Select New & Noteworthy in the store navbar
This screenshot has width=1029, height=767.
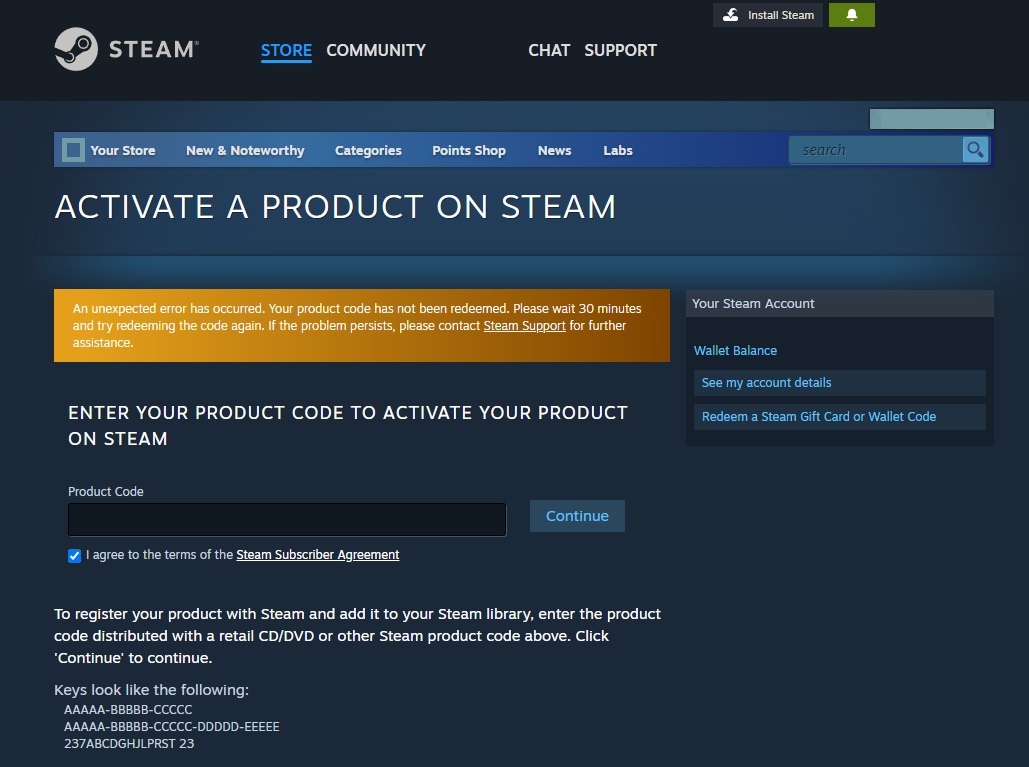(x=245, y=150)
